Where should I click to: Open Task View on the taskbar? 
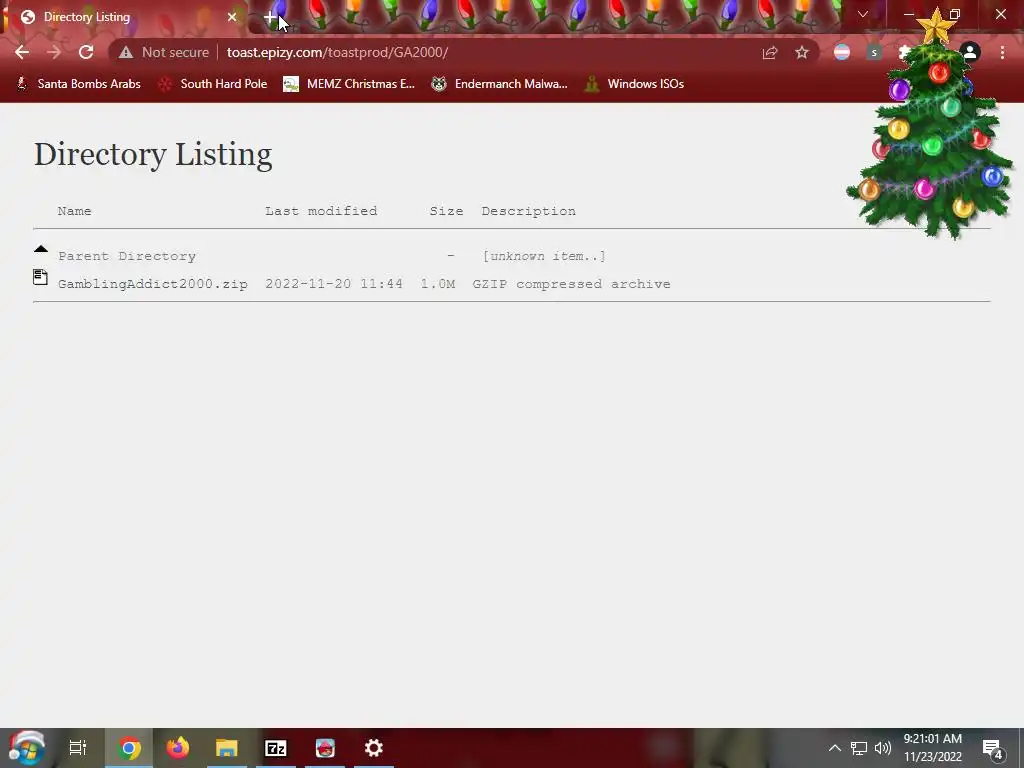click(78, 748)
